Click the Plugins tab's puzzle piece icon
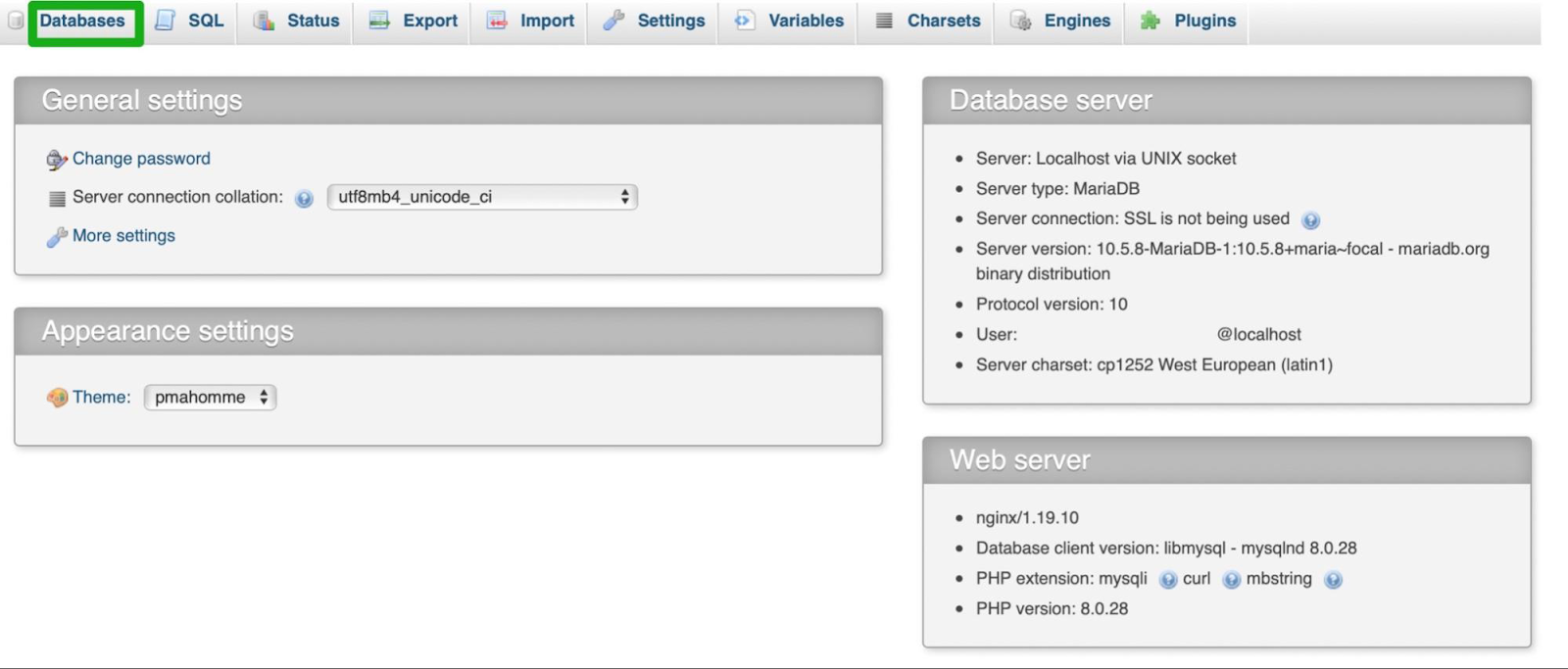 pyautogui.click(x=1151, y=21)
